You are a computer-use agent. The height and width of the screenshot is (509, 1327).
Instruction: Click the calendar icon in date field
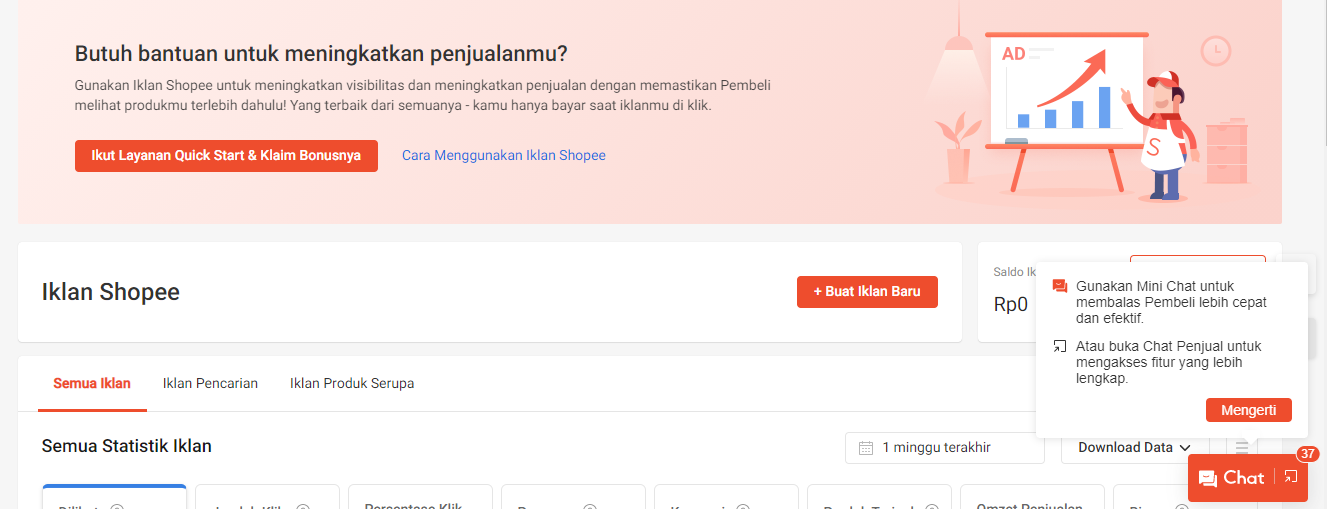coord(866,448)
